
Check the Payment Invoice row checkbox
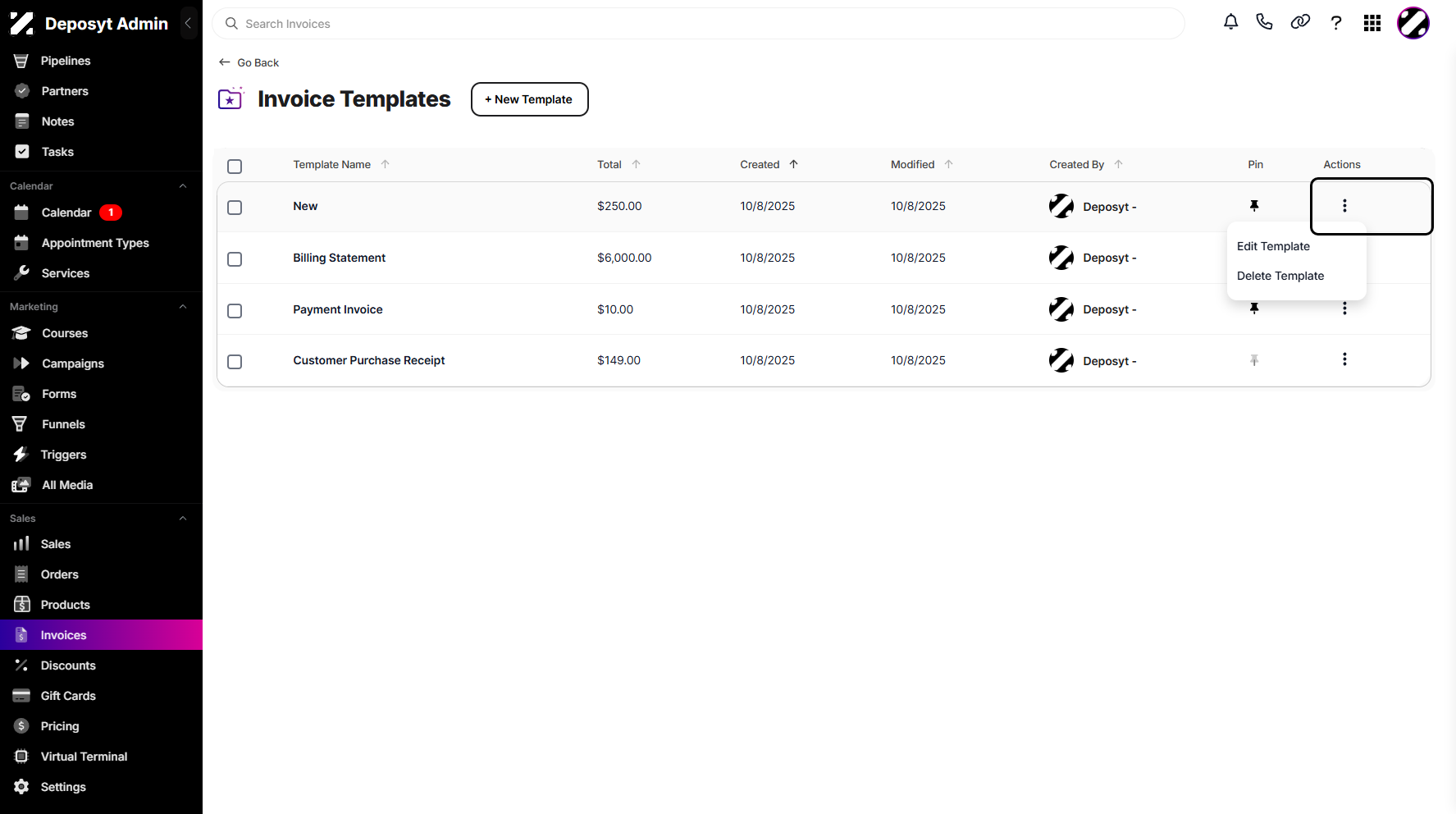(235, 311)
